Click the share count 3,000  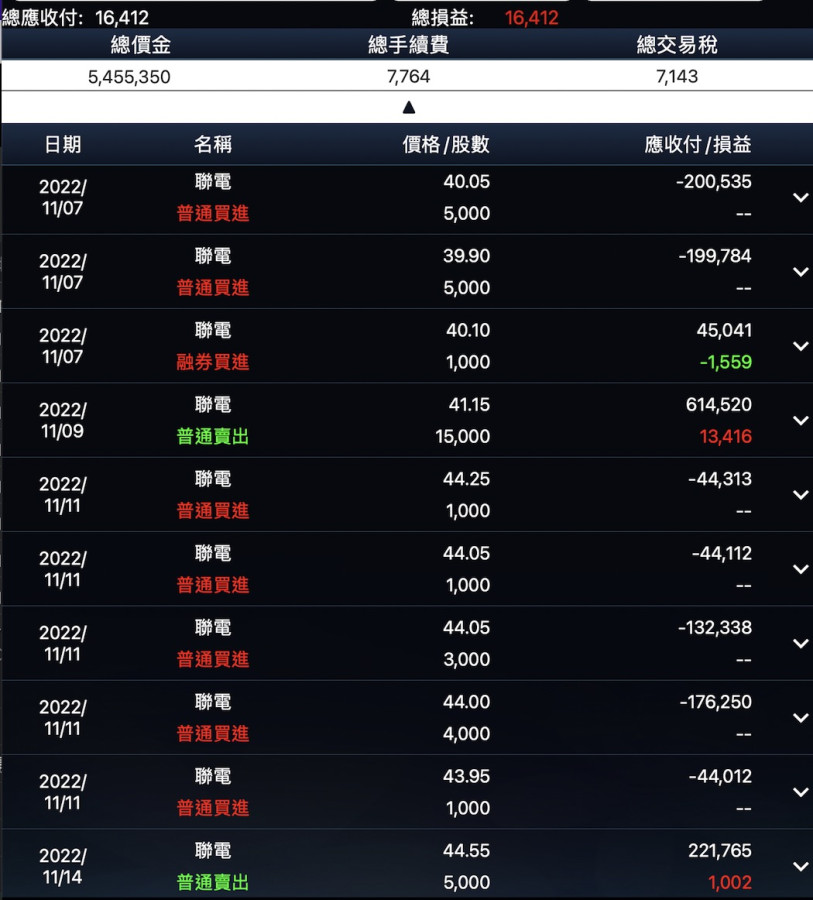(466, 659)
